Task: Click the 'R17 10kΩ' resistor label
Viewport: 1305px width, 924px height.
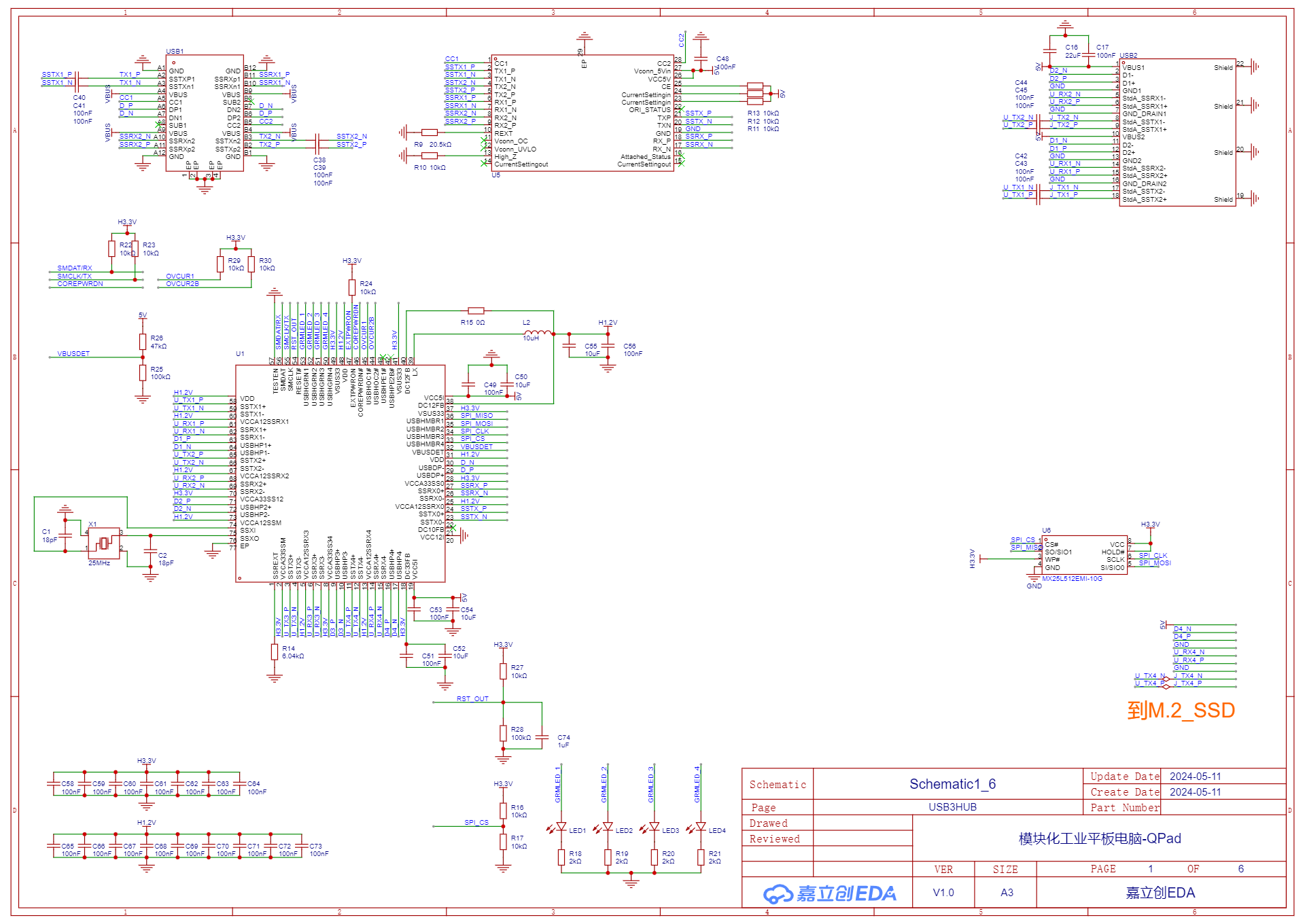Action: 519,842
